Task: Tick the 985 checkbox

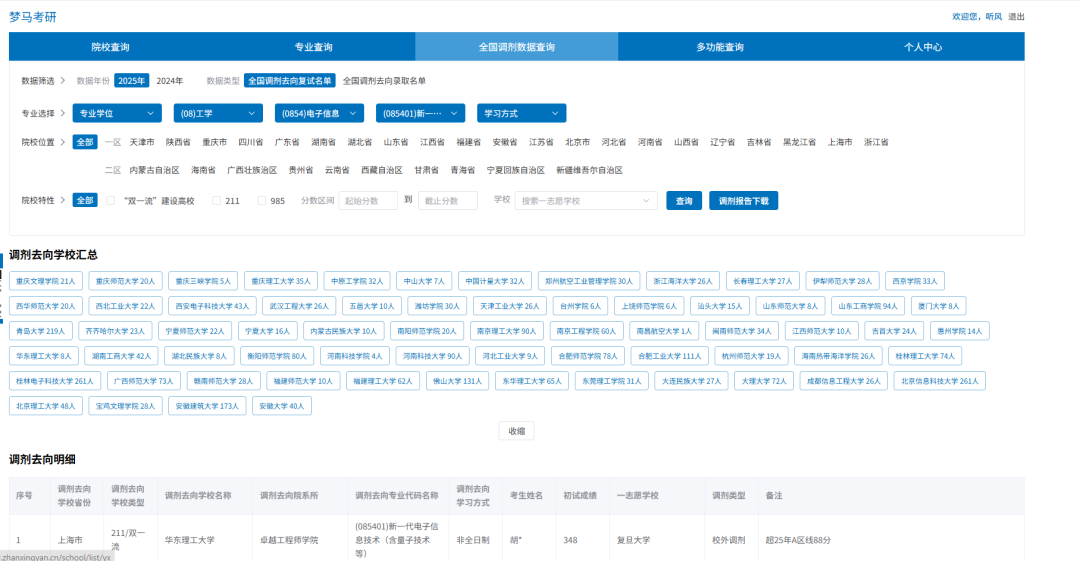Action: 262,201
